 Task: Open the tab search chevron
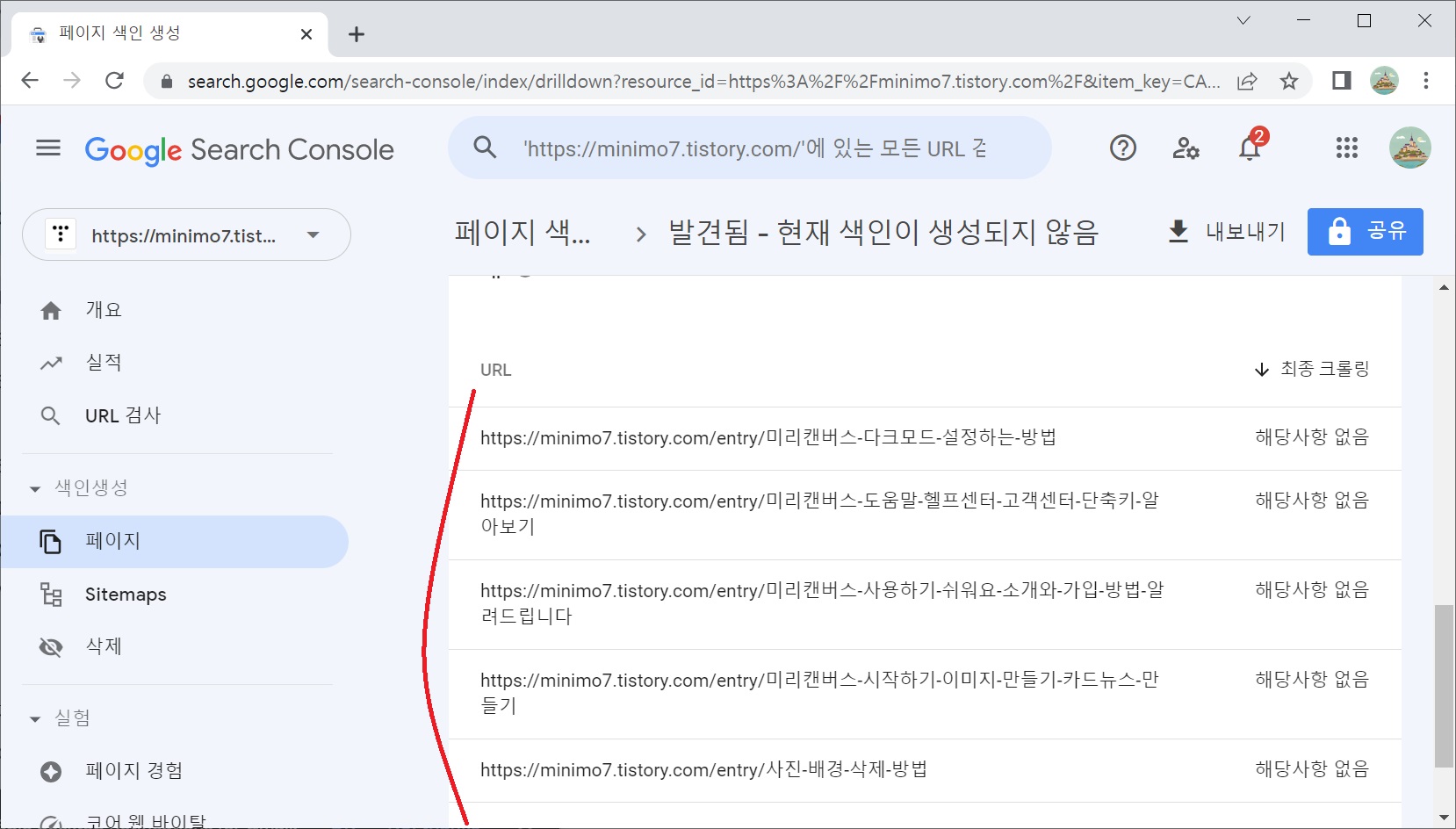pos(1243,20)
